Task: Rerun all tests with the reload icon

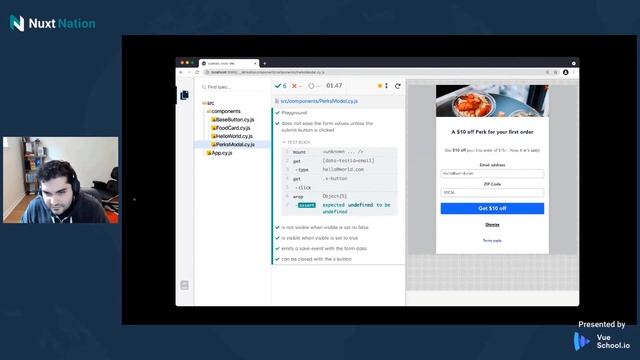Action: tap(398, 86)
